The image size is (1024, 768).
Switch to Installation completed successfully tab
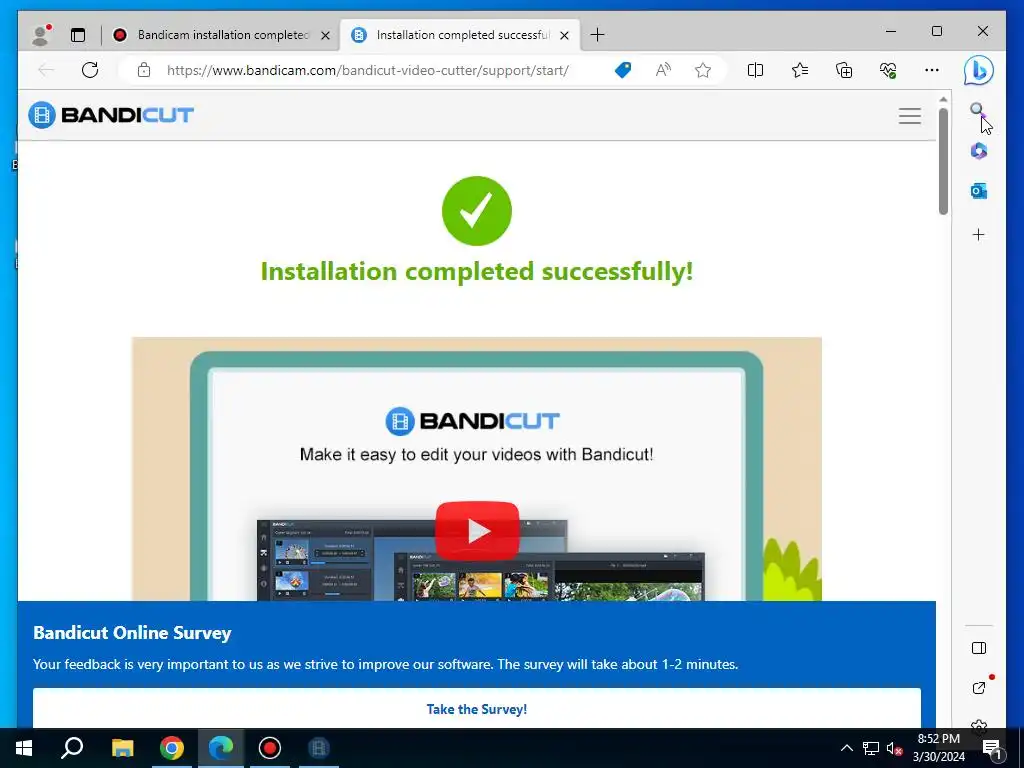(x=462, y=35)
